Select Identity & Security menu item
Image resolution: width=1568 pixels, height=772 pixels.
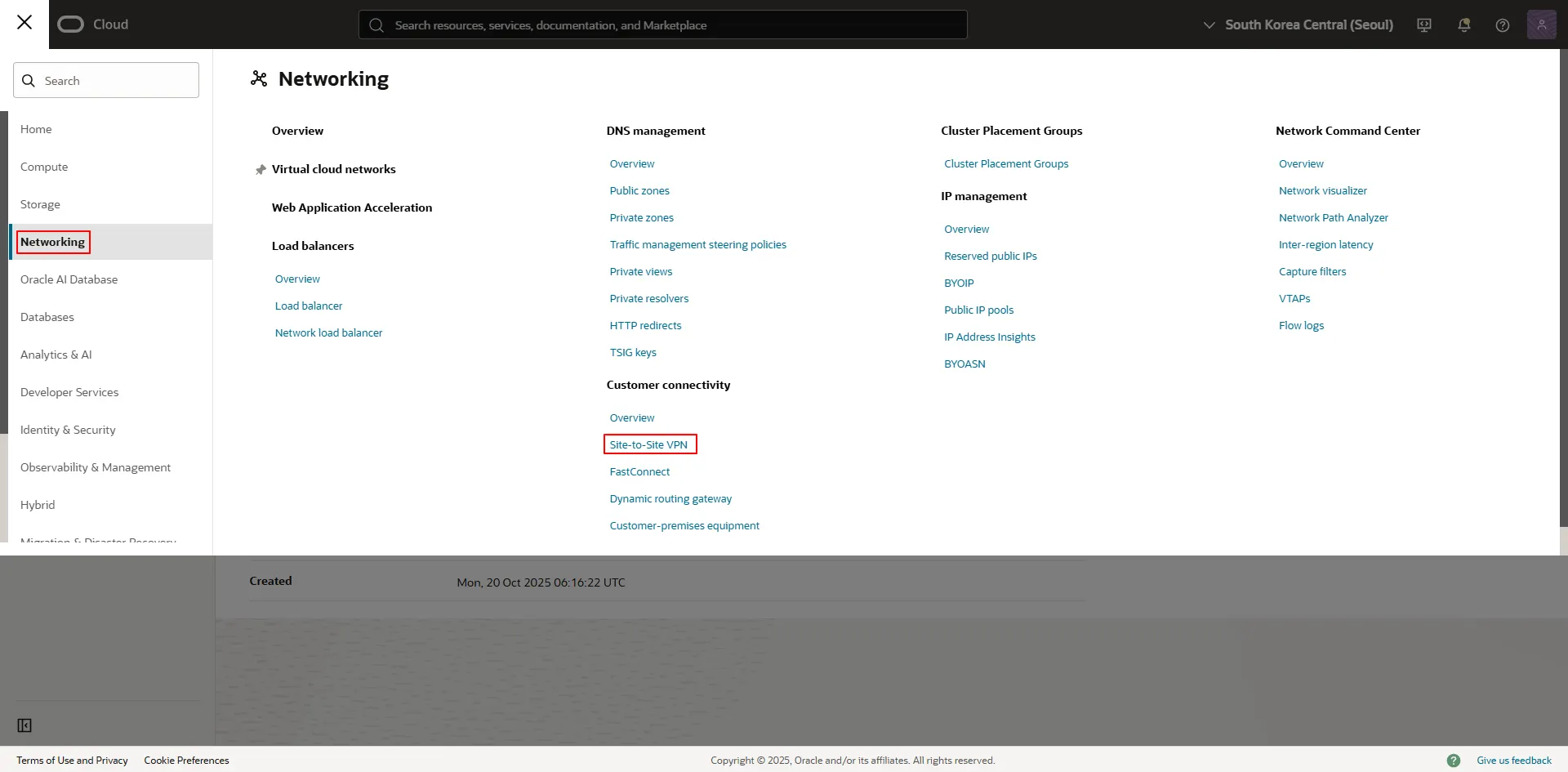(x=68, y=430)
